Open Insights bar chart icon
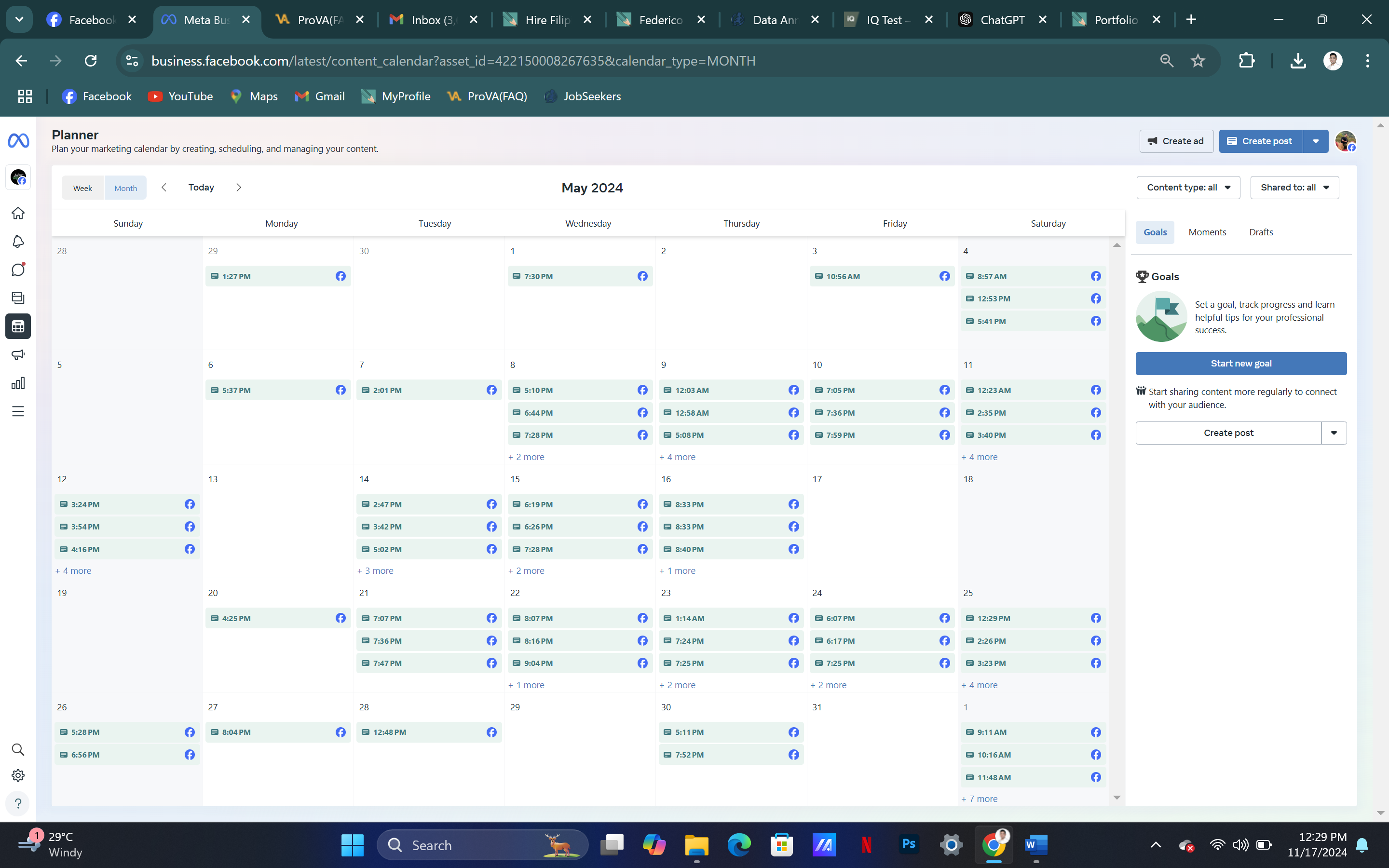Image resolution: width=1389 pixels, height=868 pixels. click(18, 383)
